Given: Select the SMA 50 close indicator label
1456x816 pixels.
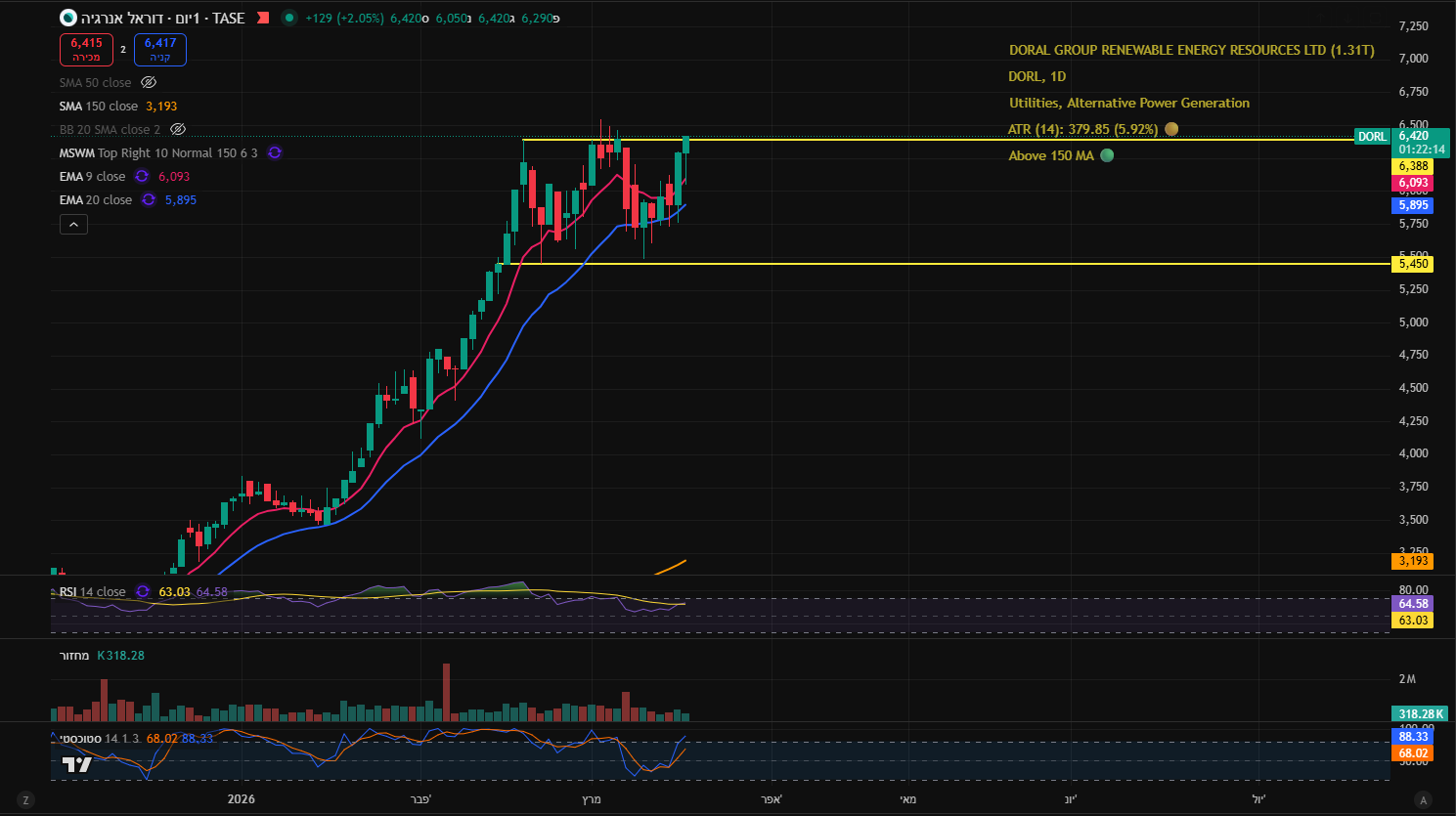Looking at the screenshot, I should point(95,82).
